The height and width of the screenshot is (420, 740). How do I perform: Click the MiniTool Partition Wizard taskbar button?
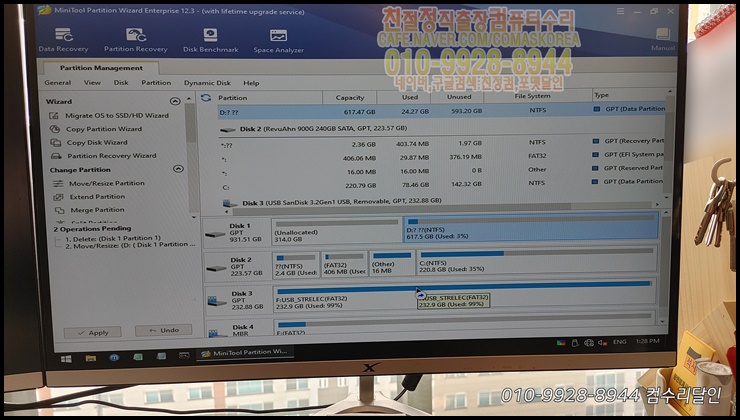[245, 353]
